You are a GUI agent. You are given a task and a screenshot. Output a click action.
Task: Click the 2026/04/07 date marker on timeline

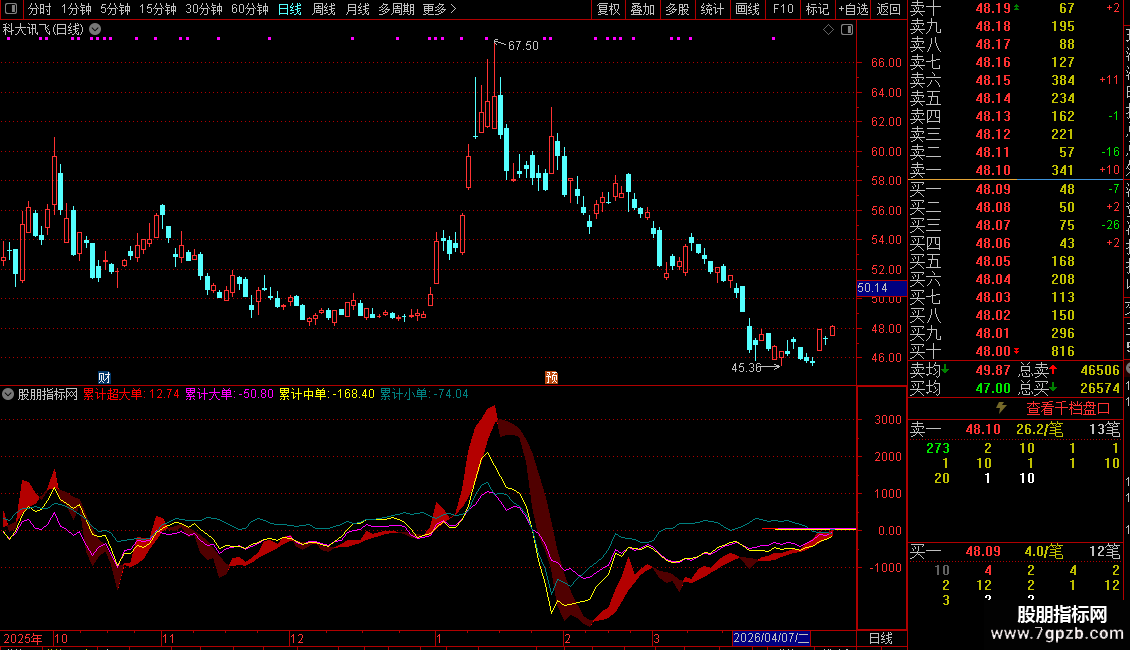[x=771, y=638]
